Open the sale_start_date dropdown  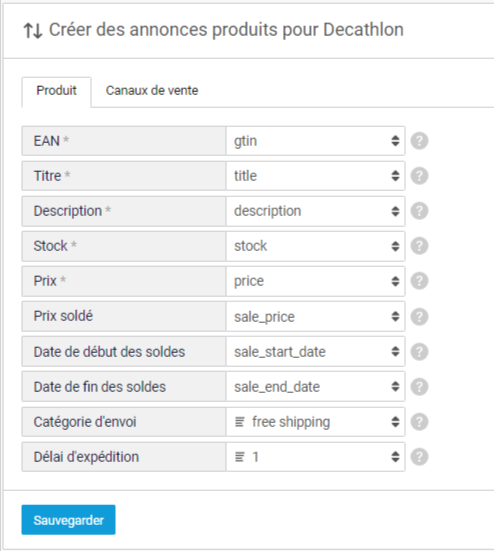click(316, 351)
